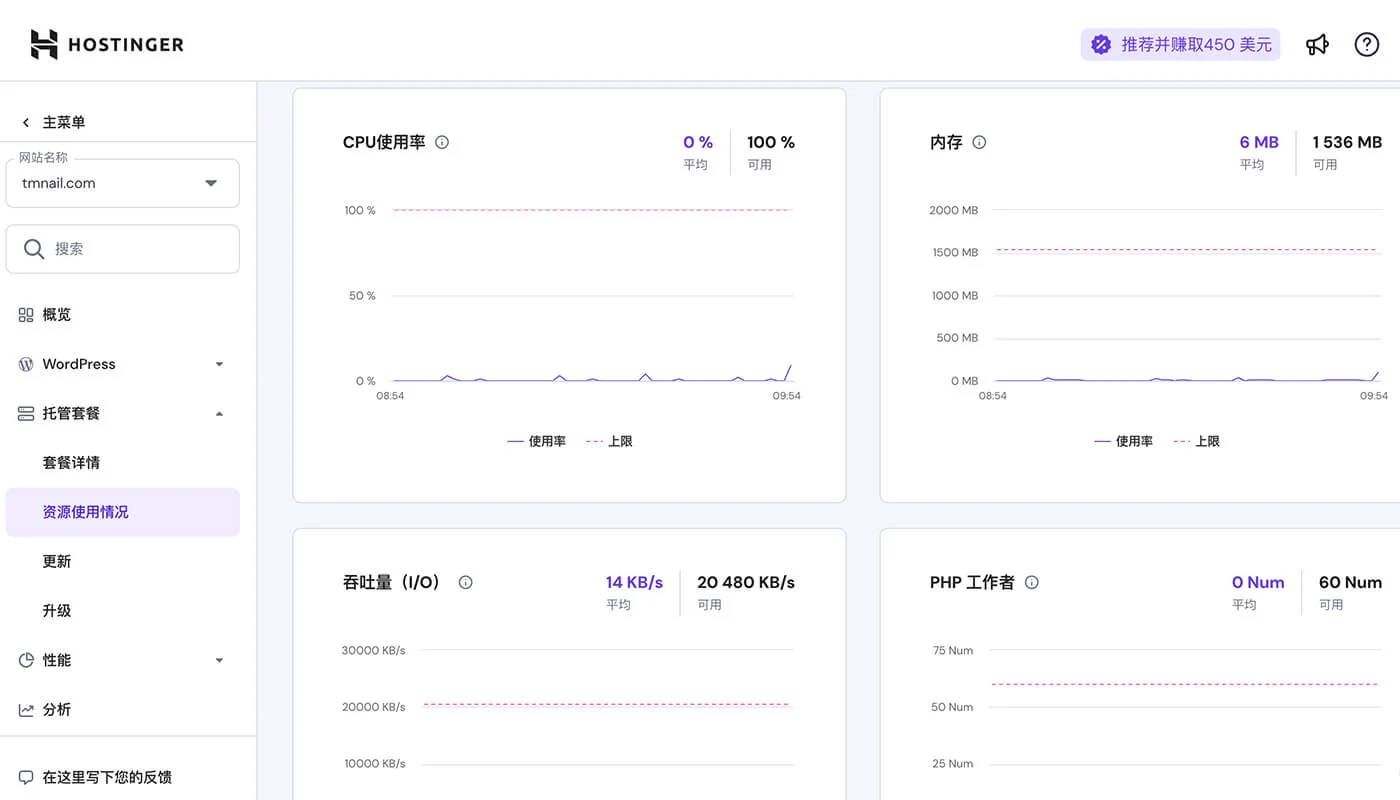Click the Hostinger logo

(x=106, y=44)
